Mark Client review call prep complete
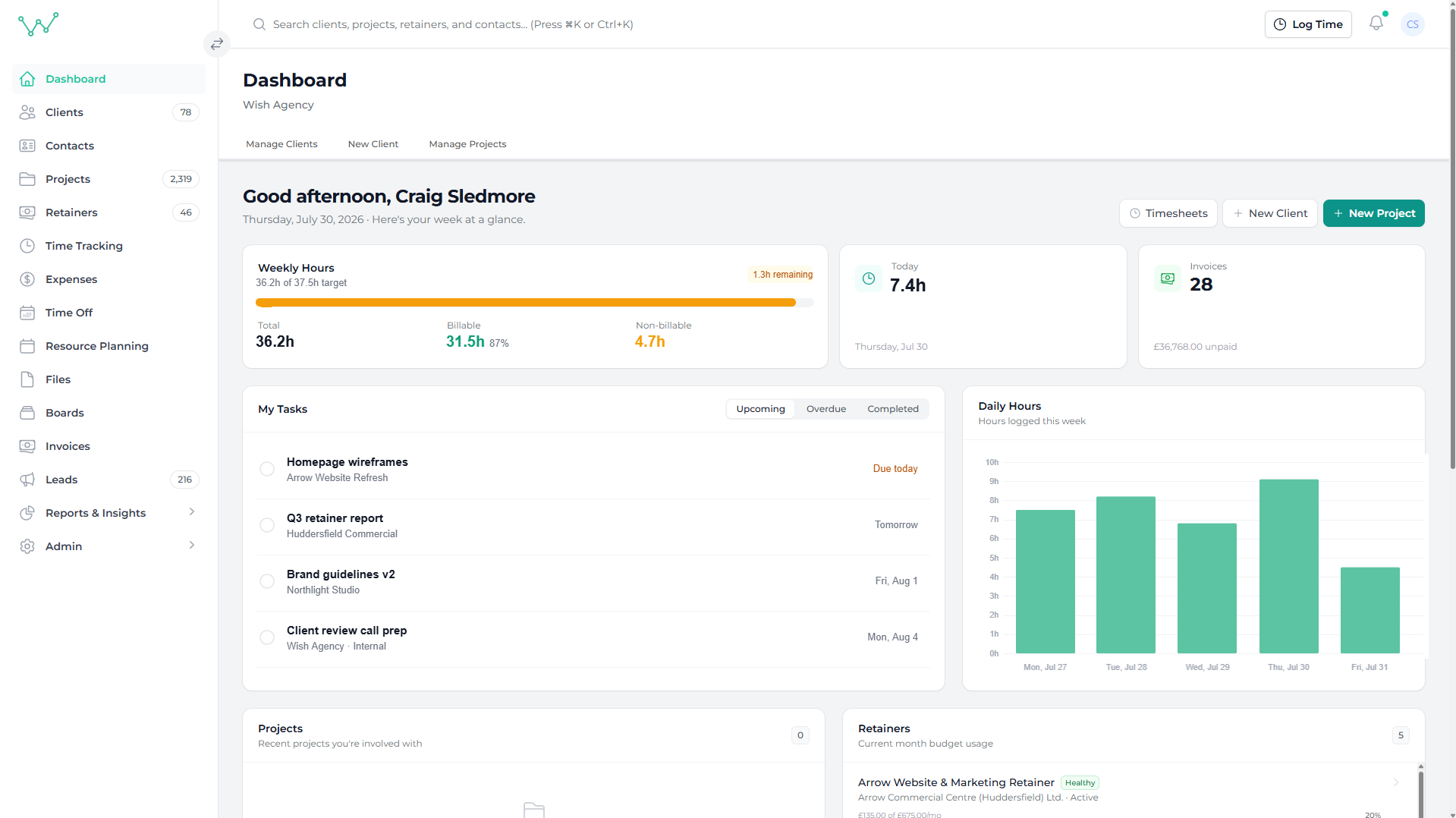The height and width of the screenshot is (818, 1456). [267, 637]
